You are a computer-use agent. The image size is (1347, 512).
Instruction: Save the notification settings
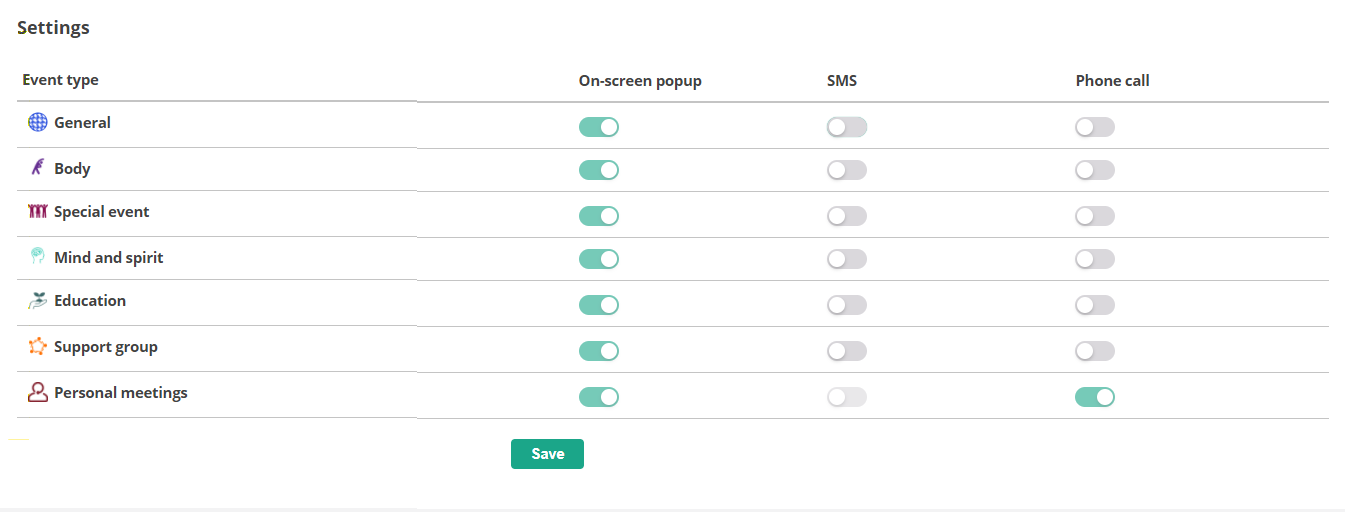(x=547, y=454)
